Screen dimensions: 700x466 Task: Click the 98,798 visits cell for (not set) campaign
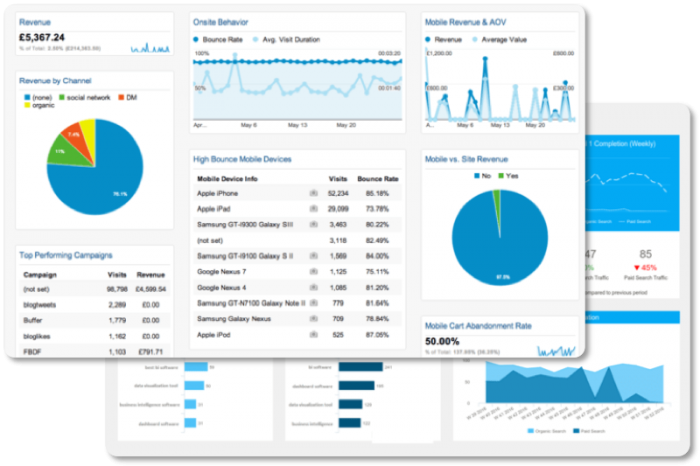click(x=117, y=289)
